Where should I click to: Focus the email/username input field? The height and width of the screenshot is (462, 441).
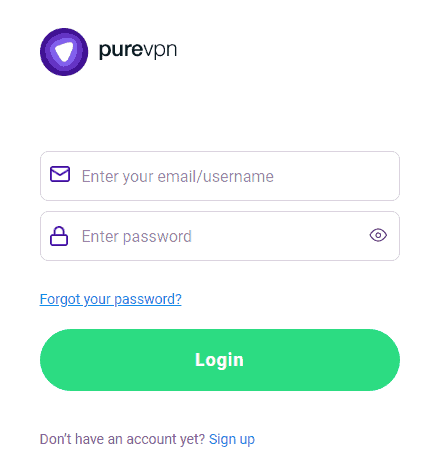[220, 176]
